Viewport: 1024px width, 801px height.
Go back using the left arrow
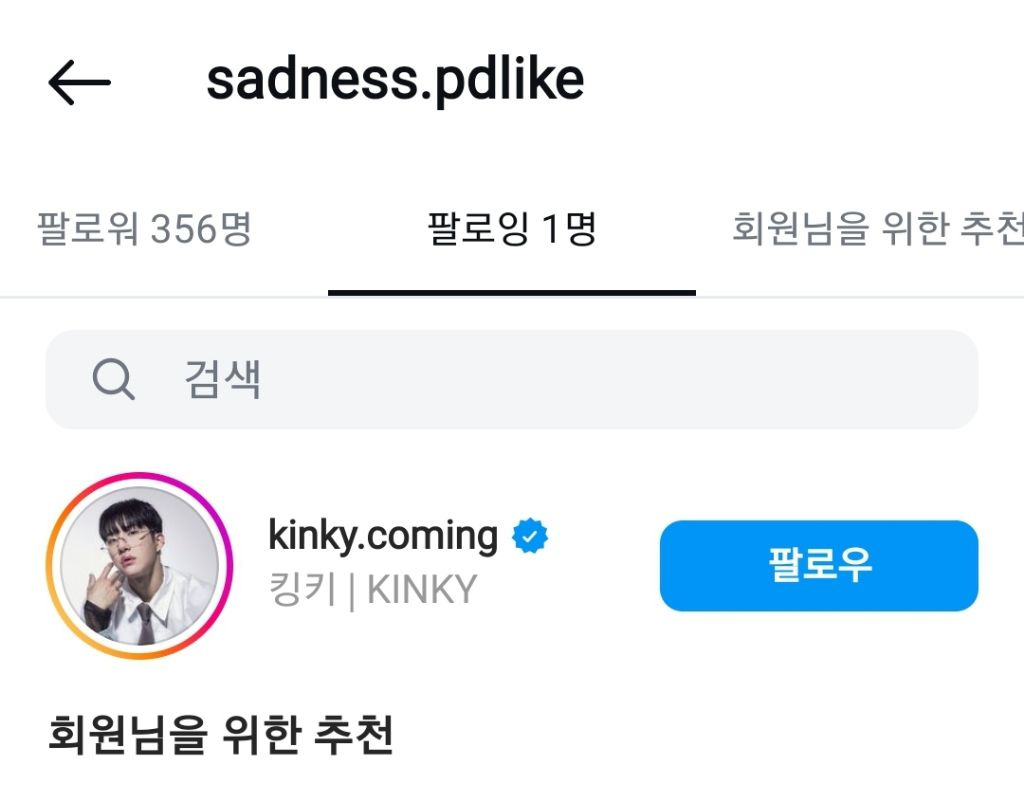point(79,83)
